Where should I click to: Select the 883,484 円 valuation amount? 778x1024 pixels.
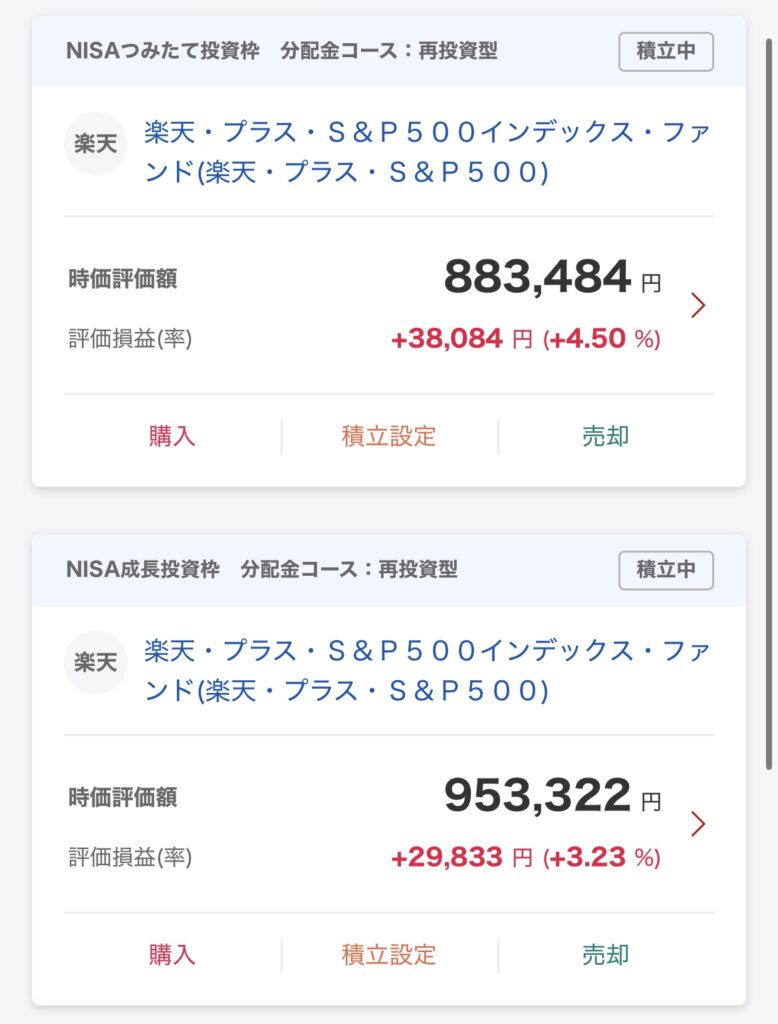553,277
